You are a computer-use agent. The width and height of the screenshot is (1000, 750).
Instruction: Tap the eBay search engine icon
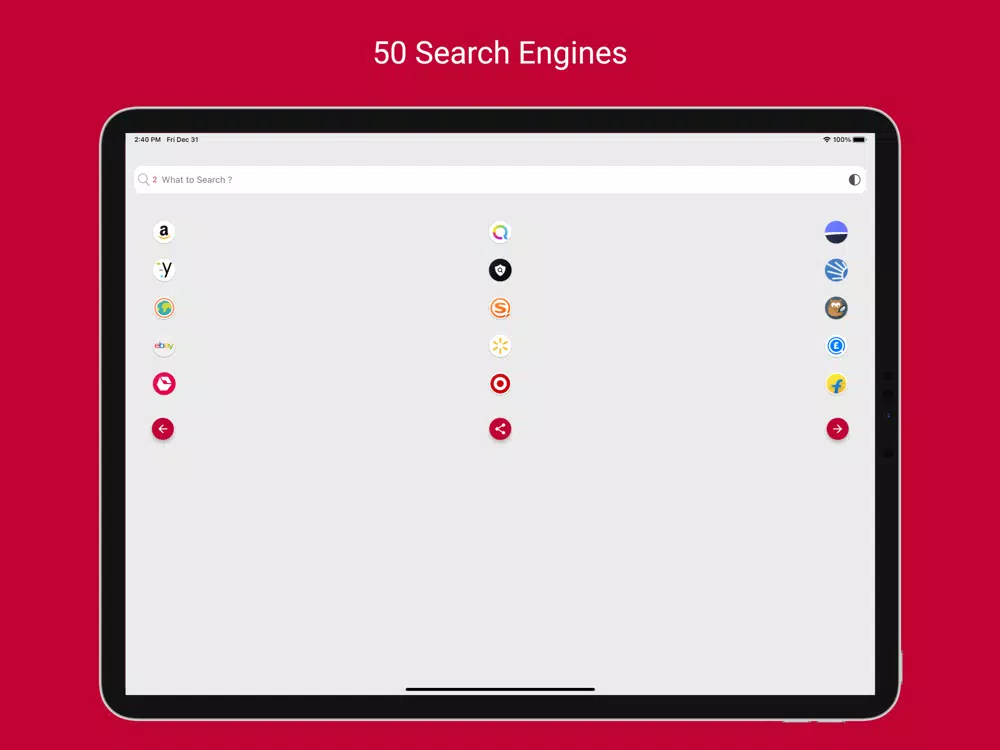[x=164, y=346]
